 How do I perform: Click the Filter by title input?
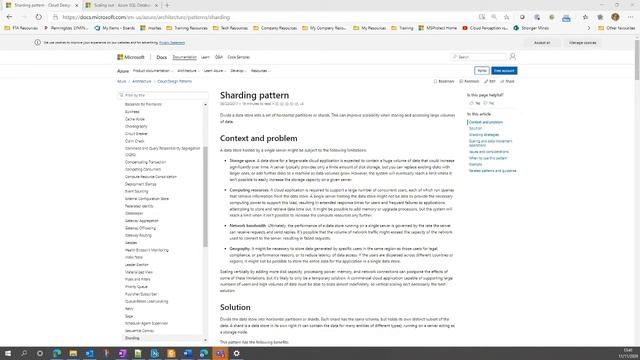pos(162,95)
